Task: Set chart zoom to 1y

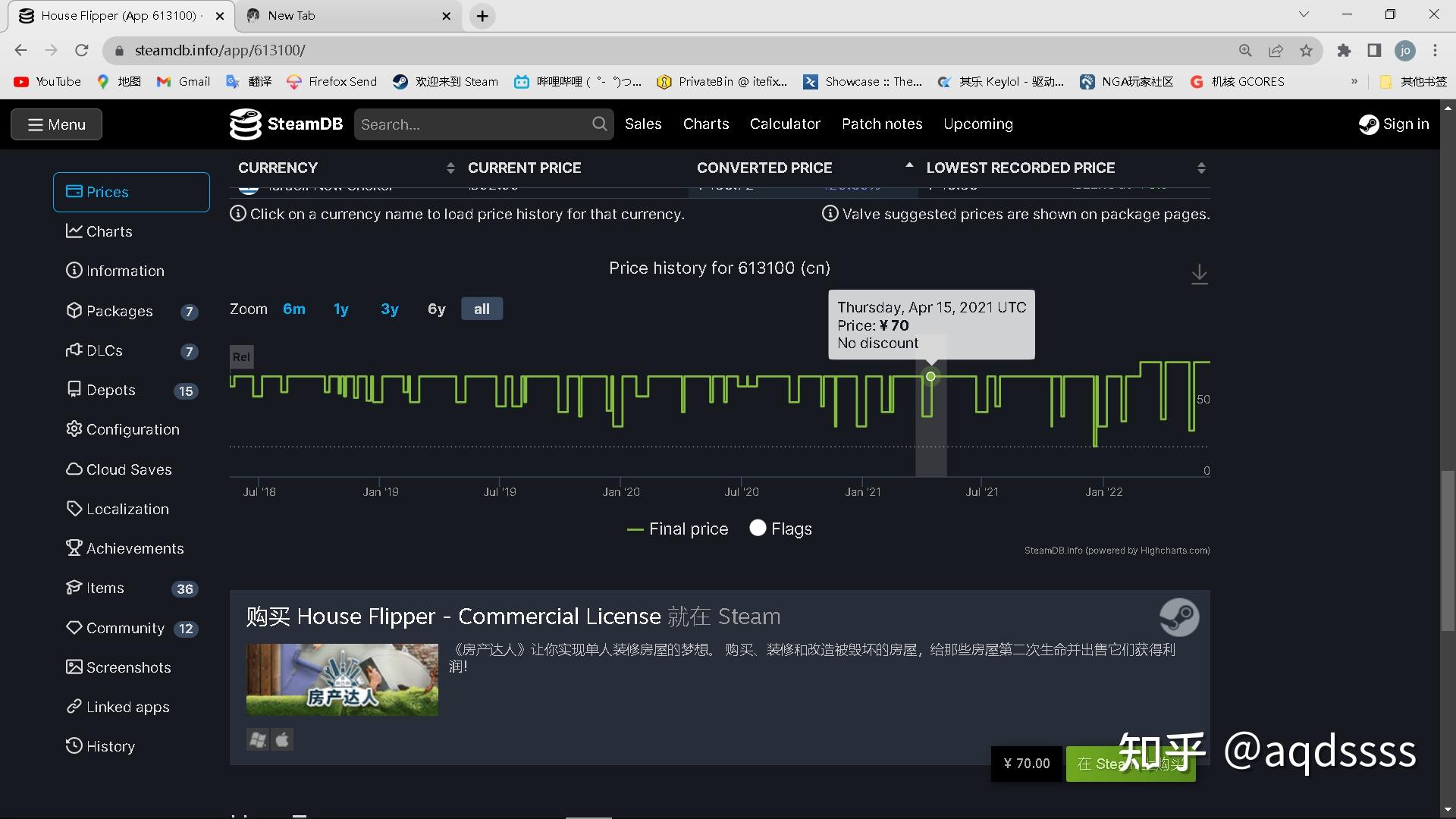Action: [x=340, y=309]
